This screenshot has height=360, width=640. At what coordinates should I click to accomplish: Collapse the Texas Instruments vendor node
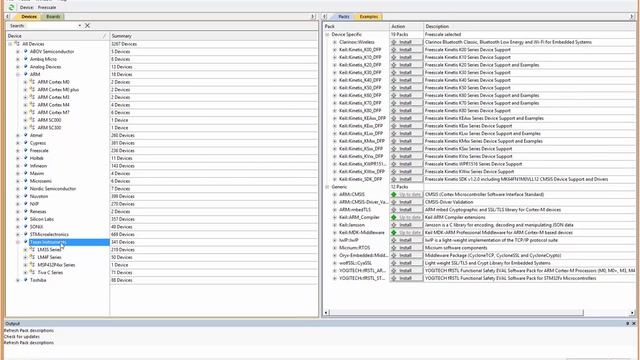point(18,242)
